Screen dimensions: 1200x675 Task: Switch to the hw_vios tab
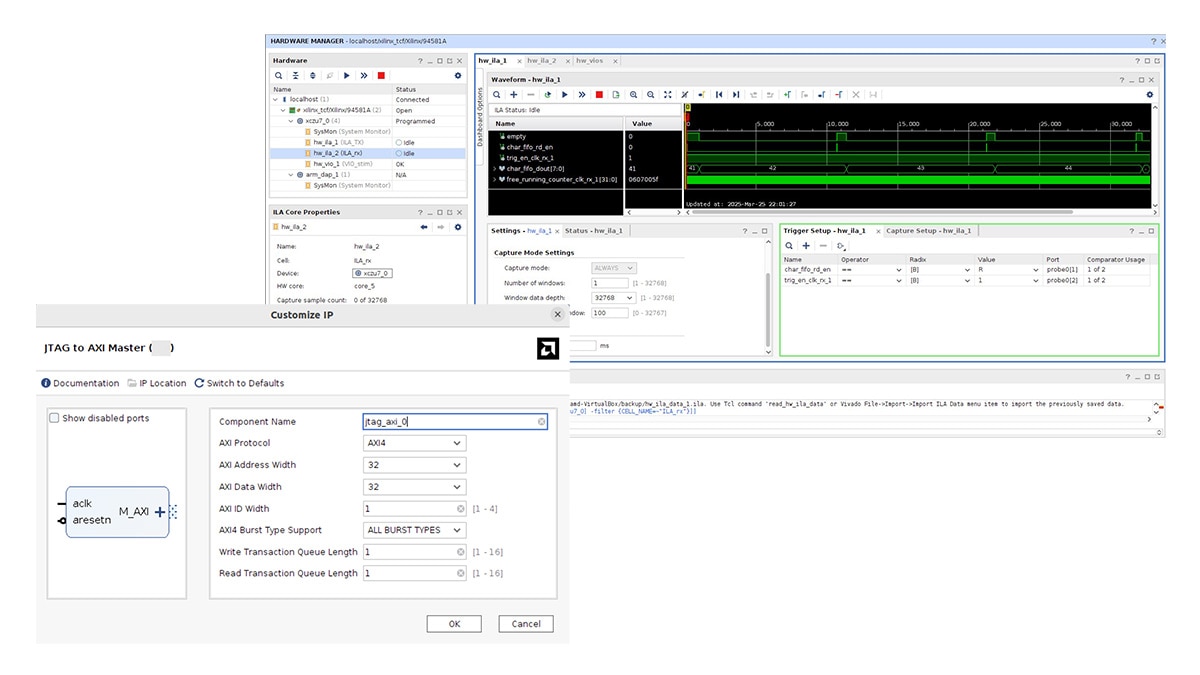click(591, 61)
